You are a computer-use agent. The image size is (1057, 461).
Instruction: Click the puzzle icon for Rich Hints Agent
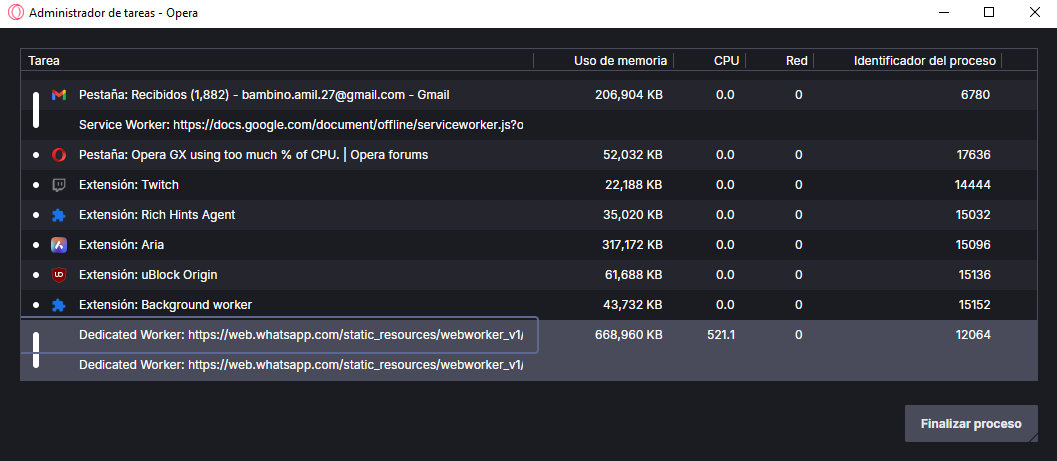pos(59,215)
